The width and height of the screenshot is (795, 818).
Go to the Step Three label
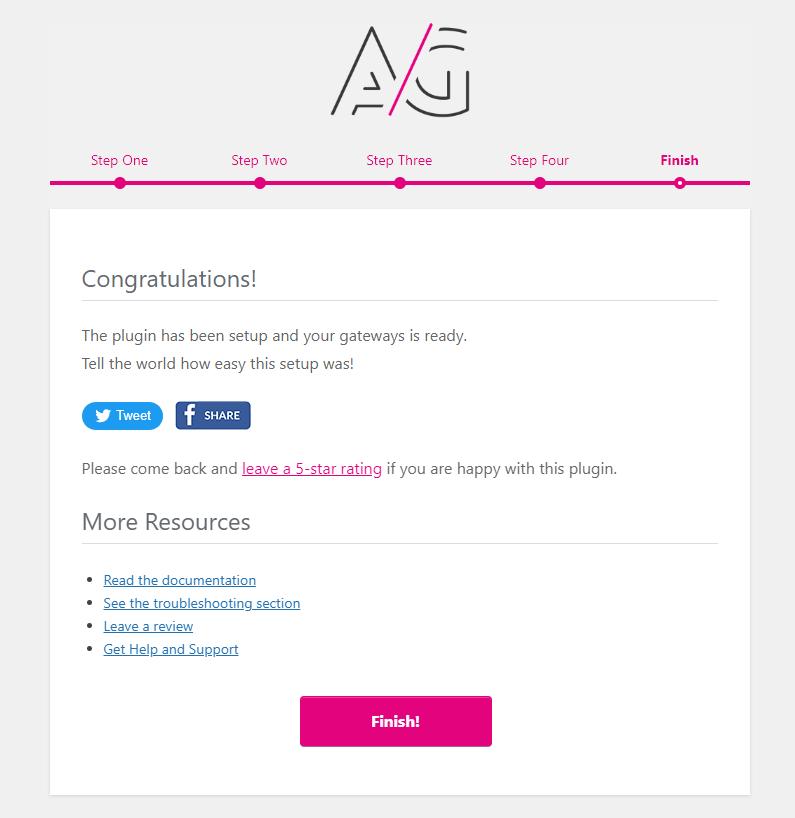[399, 160]
